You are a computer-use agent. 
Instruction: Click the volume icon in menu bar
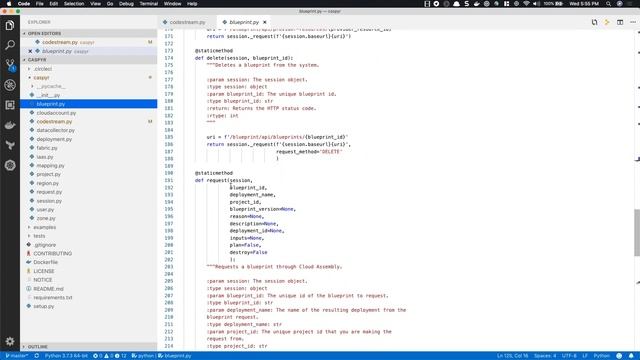click(536, 4)
